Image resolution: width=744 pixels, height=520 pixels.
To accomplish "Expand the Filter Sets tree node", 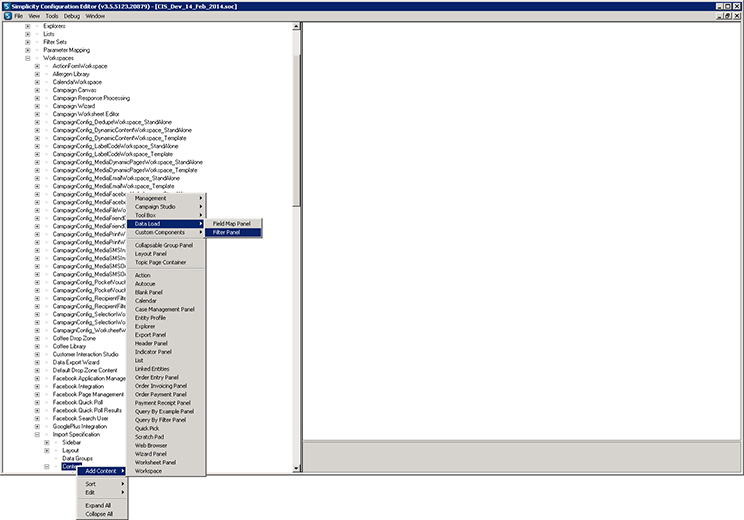I will click(28, 42).
